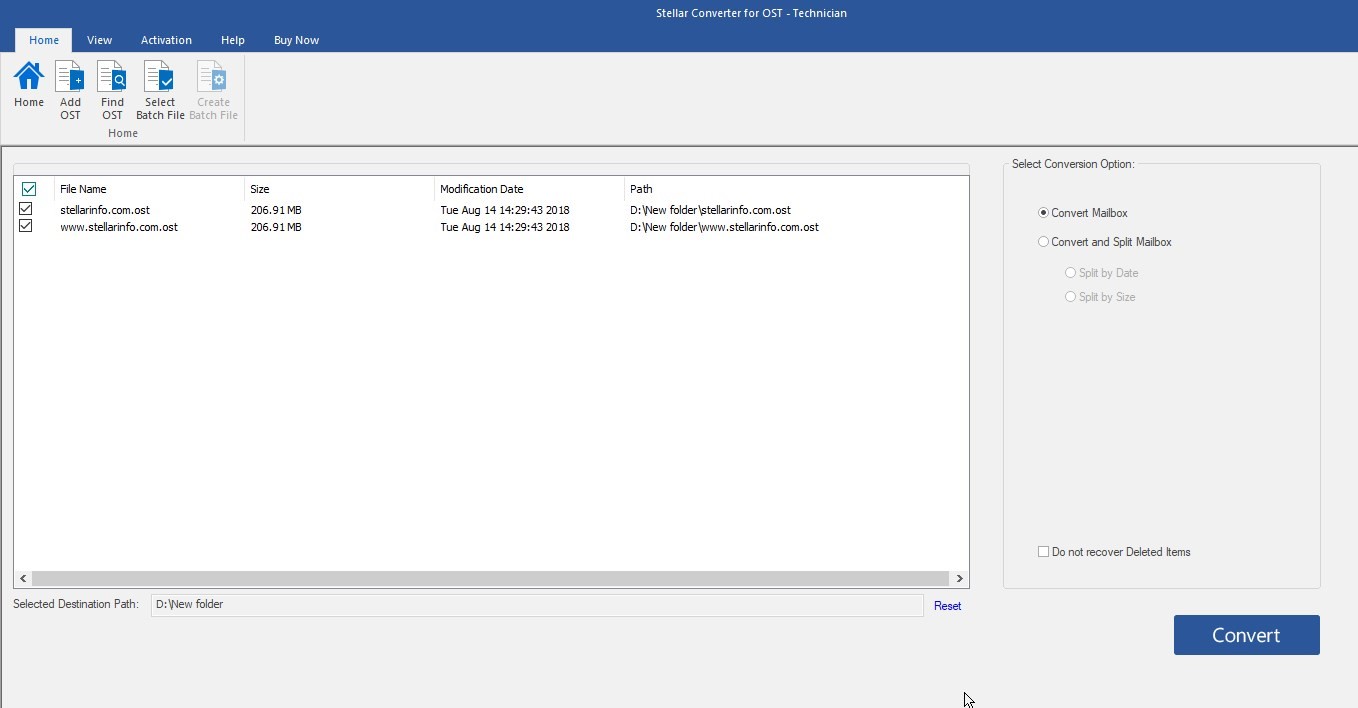Sort by the Size column header

[339, 189]
